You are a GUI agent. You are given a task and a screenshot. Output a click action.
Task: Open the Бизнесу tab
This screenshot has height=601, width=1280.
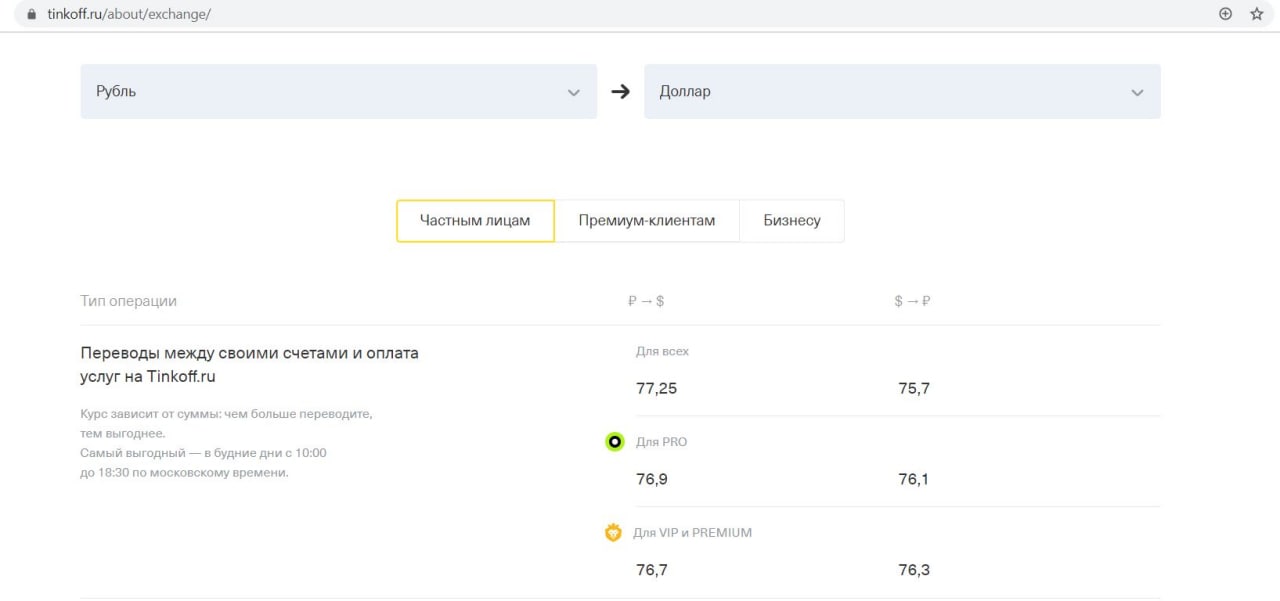792,221
